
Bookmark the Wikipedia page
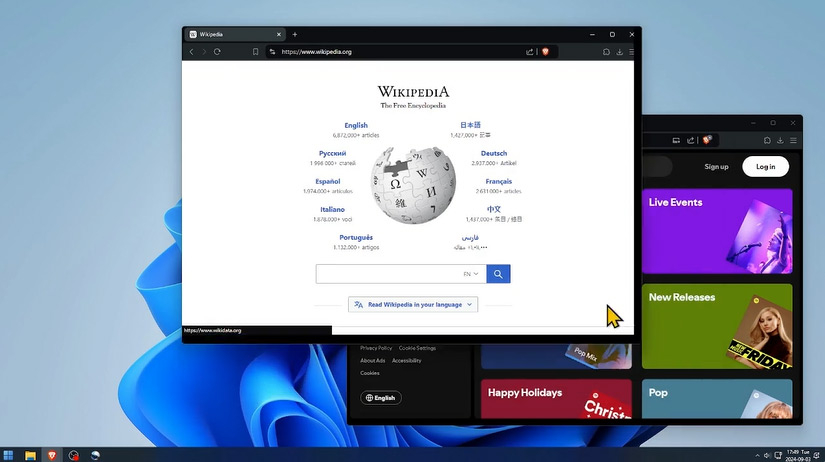pos(255,52)
